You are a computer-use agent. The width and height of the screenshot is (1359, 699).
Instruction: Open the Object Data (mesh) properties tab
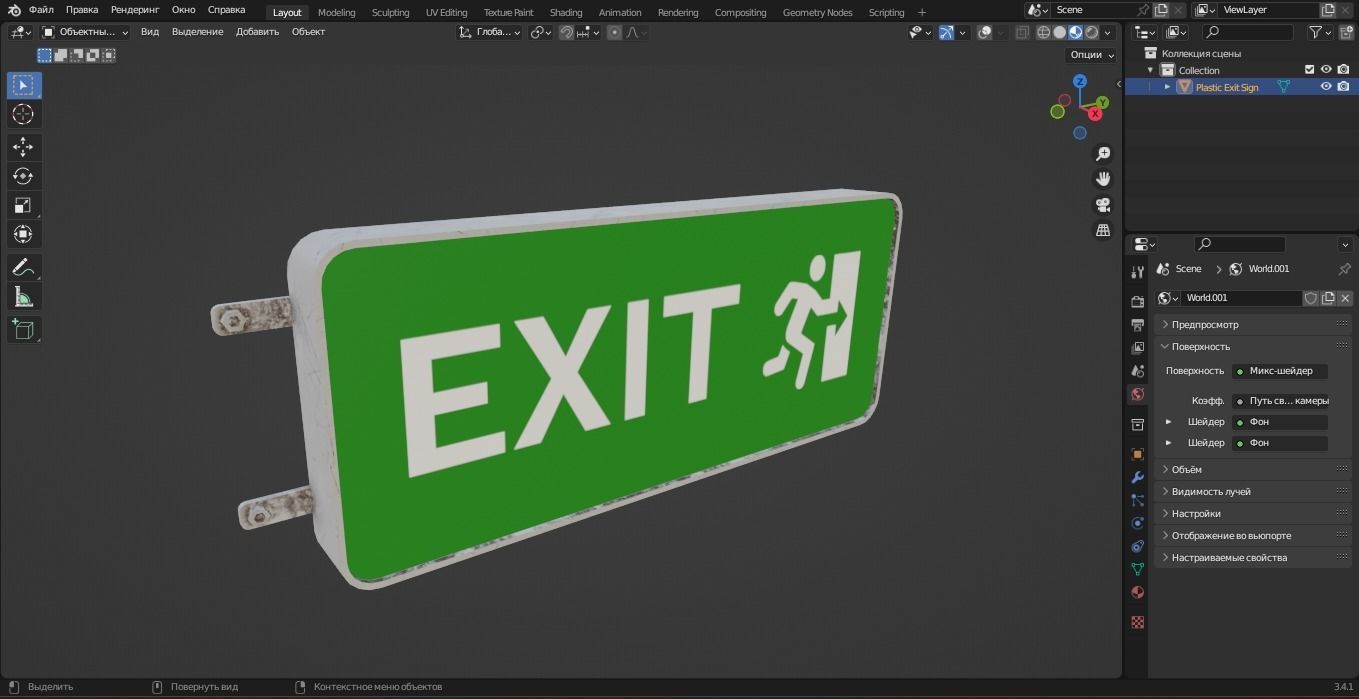coord(1137,569)
